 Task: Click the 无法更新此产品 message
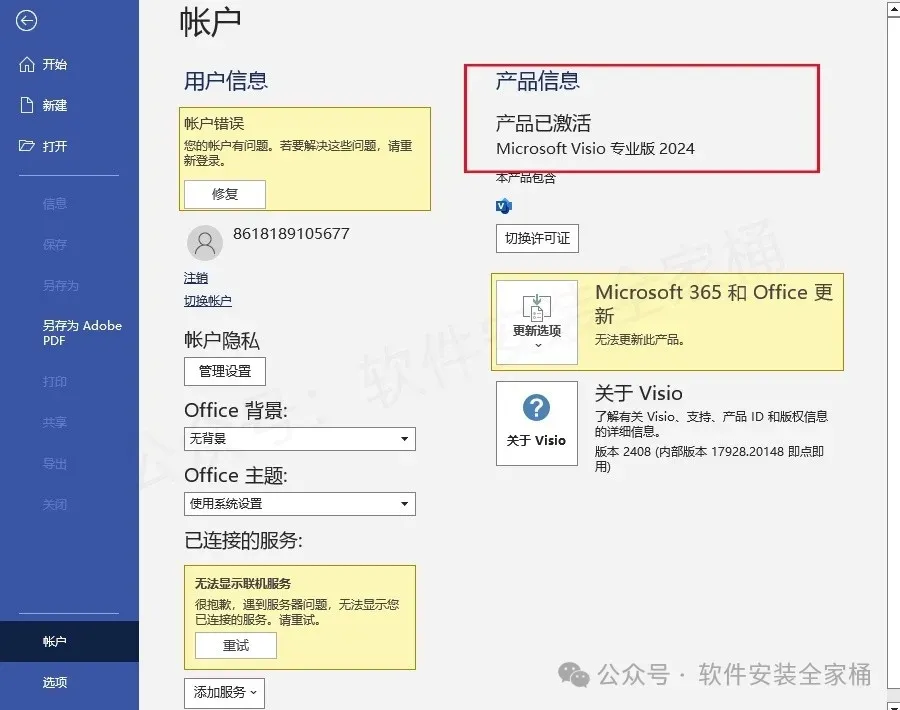coord(640,340)
